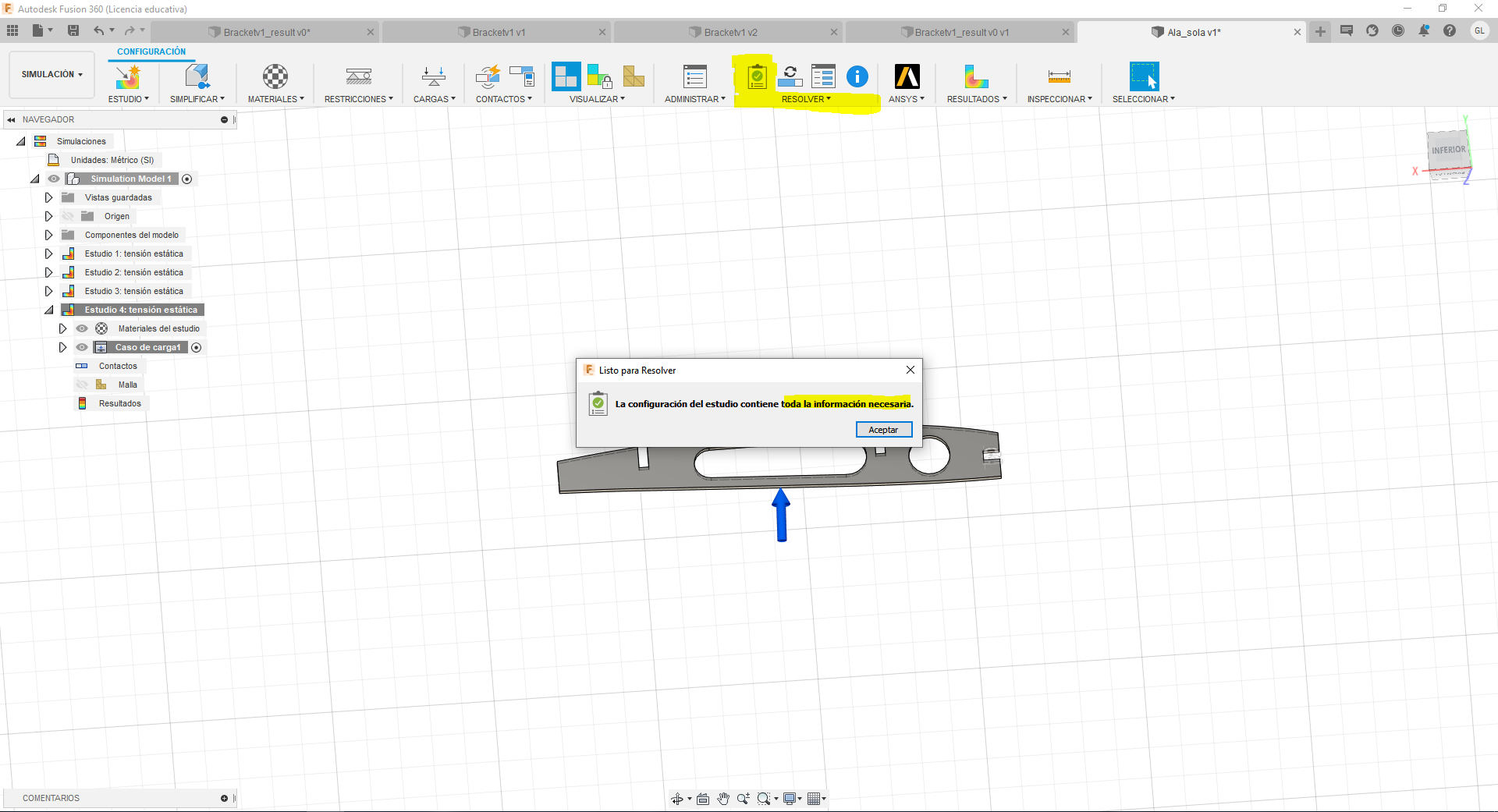Expand Estudio 3: tensión estática
1498x812 pixels.
coord(48,291)
